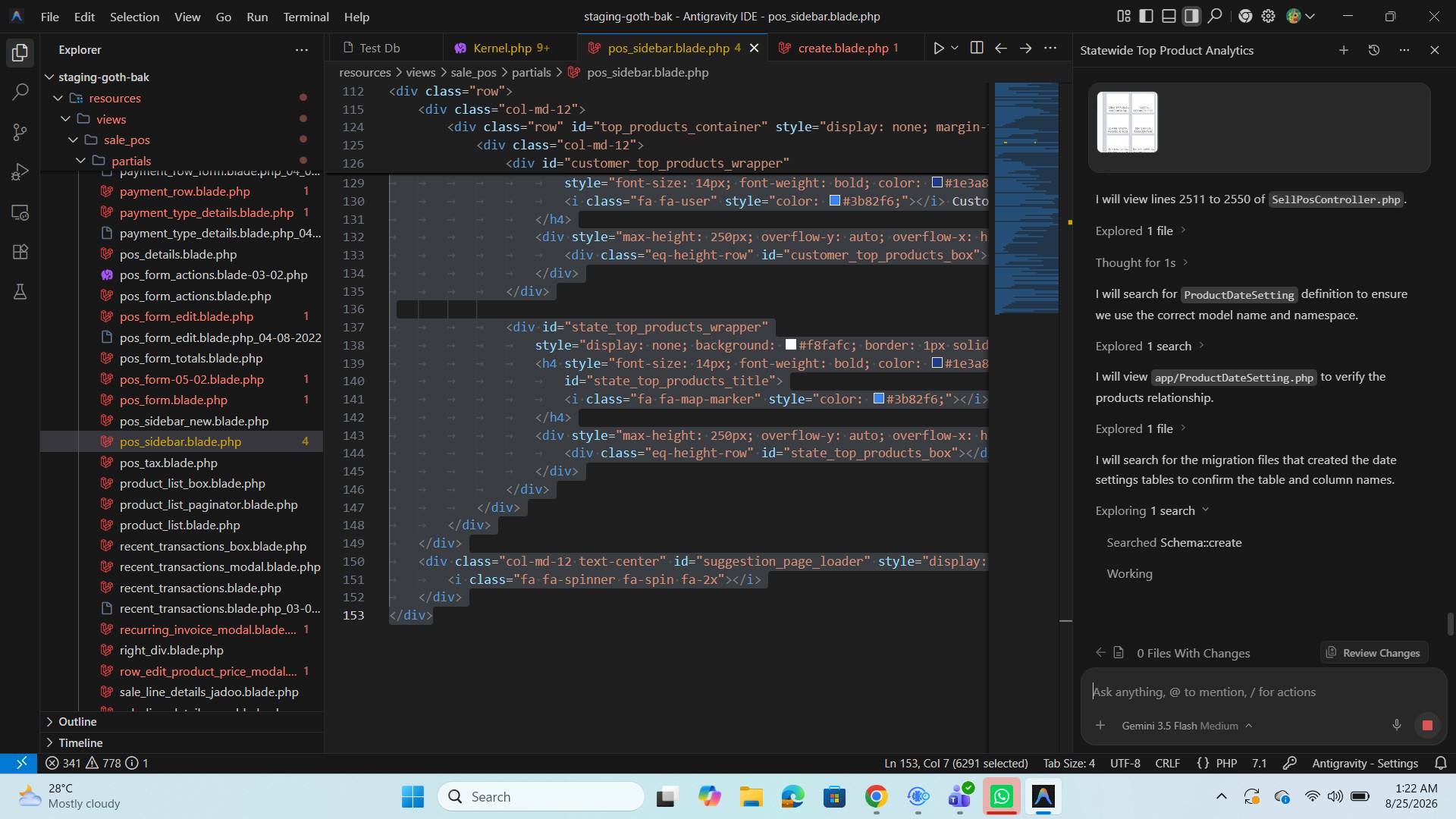Open the Extensions view icon
Image resolution: width=1456 pixels, height=819 pixels.
(x=20, y=252)
